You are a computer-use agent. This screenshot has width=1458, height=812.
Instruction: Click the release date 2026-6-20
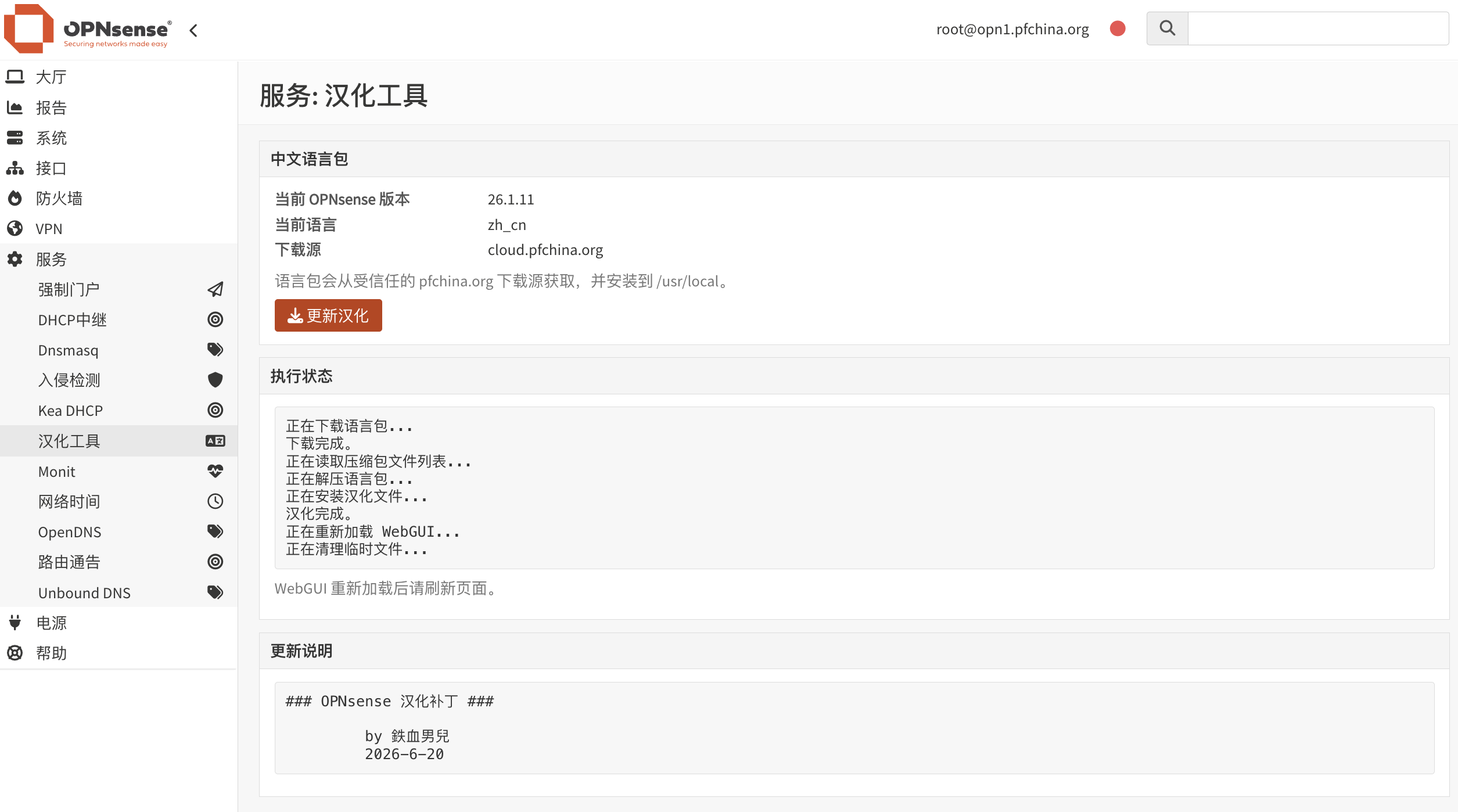[x=404, y=754]
